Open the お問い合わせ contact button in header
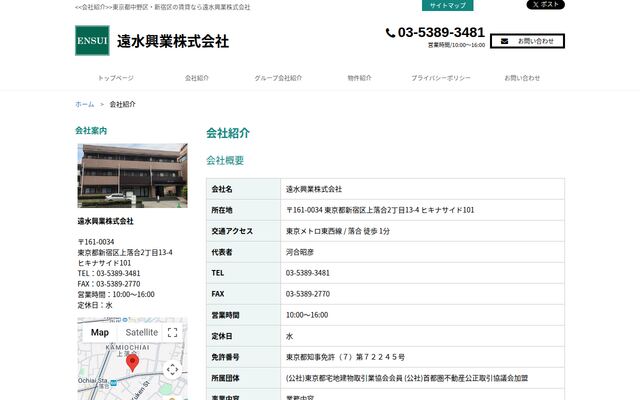Image resolution: width=640 pixels, height=400 pixels. pos(527,41)
